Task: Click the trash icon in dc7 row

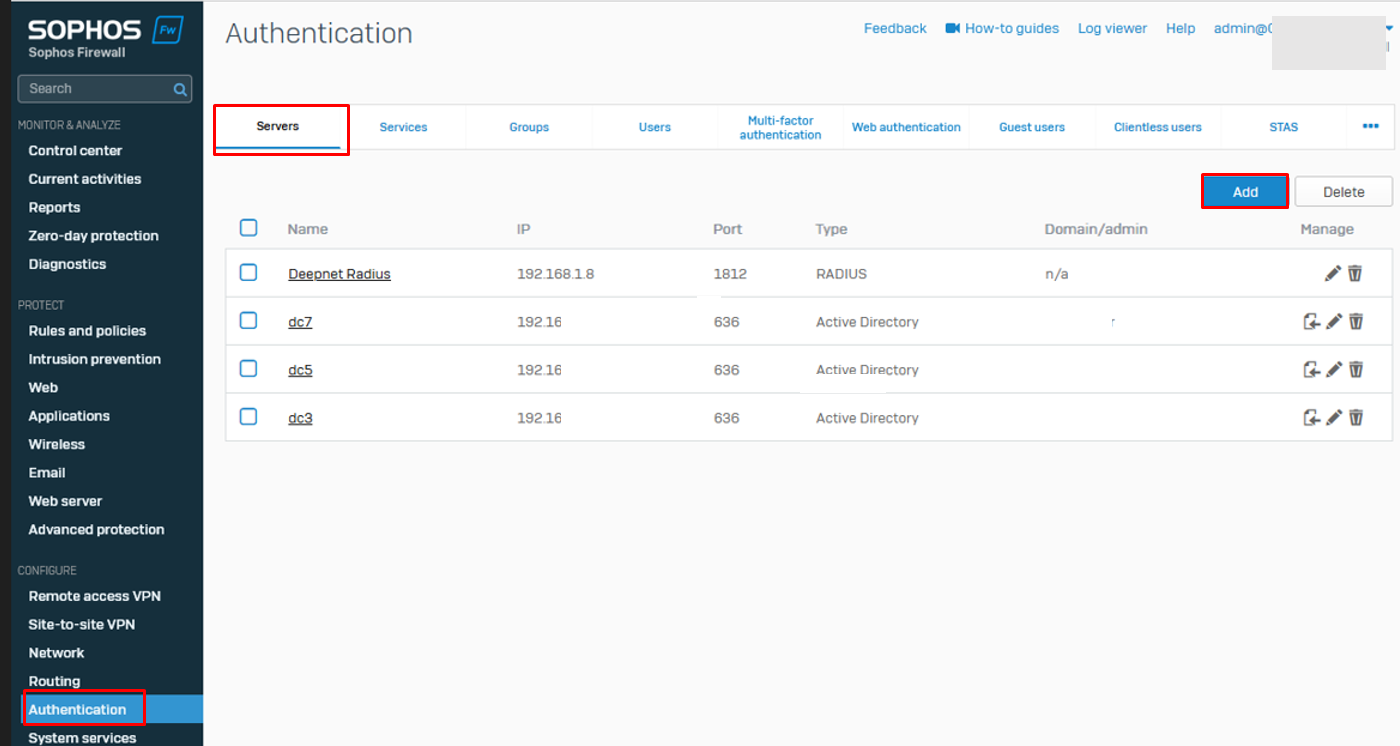Action: coord(1356,321)
